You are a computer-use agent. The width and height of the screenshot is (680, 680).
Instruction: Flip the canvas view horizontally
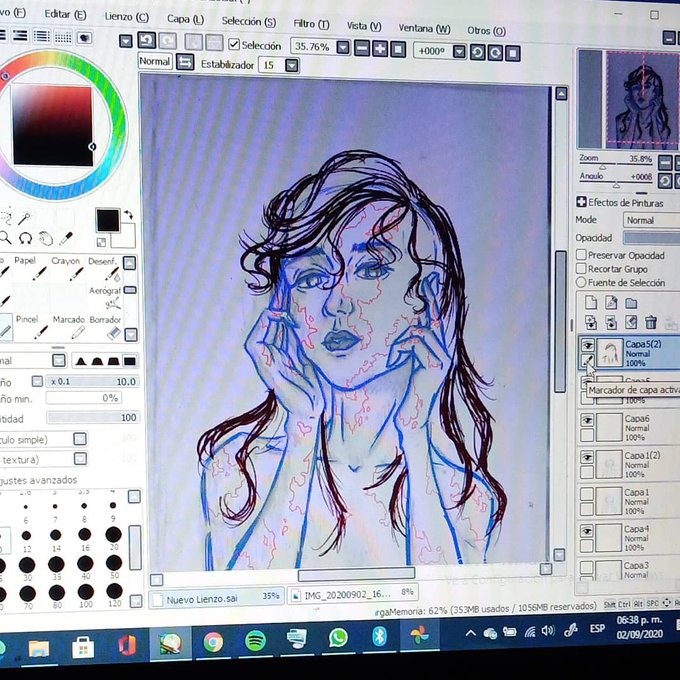(185, 62)
